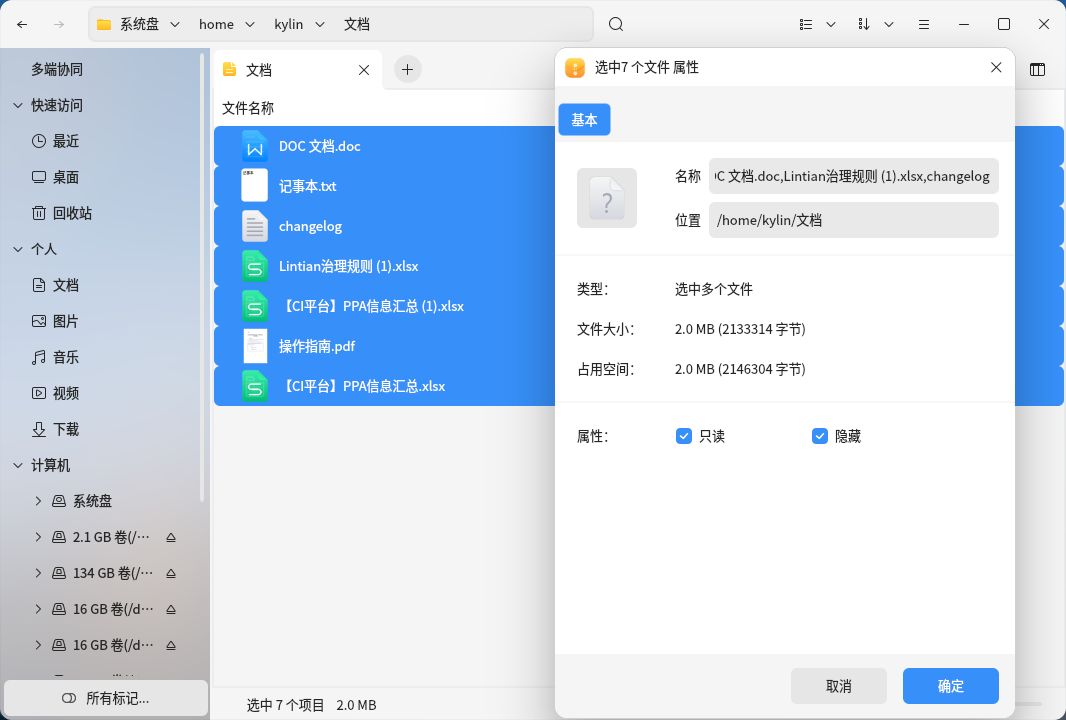Open the view mode dropdown arrow
The image size is (1066, 720).
coord(831,24)
